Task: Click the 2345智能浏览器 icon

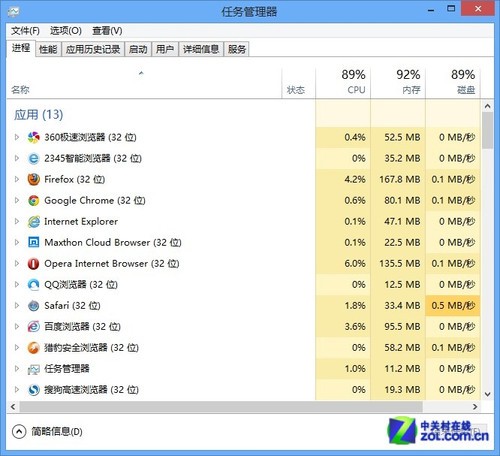Action: (33, 158)
